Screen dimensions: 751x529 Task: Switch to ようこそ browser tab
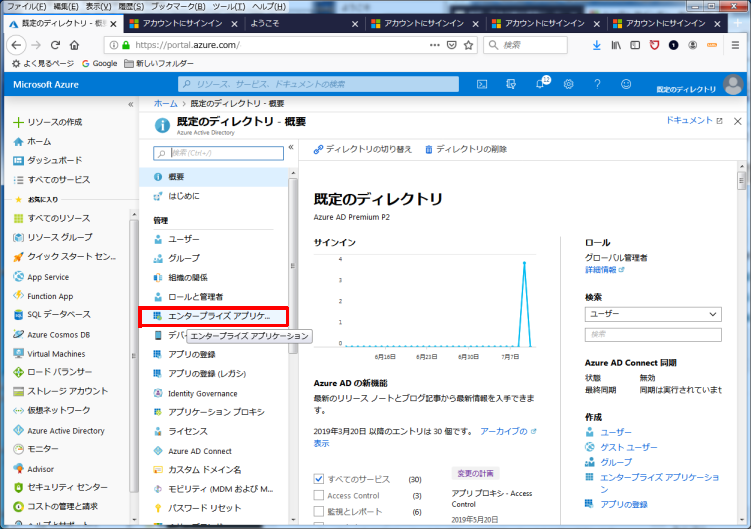tap(303, 23)
